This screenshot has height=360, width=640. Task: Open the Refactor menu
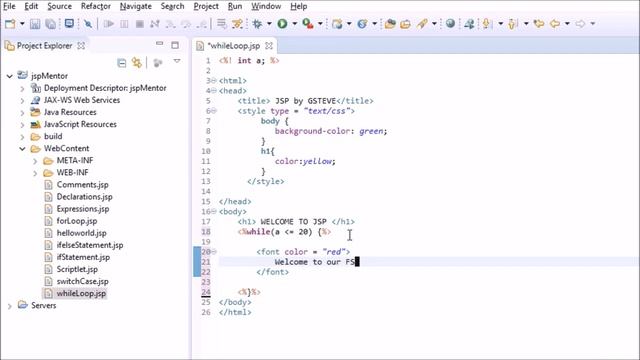[x=96, y=6]
